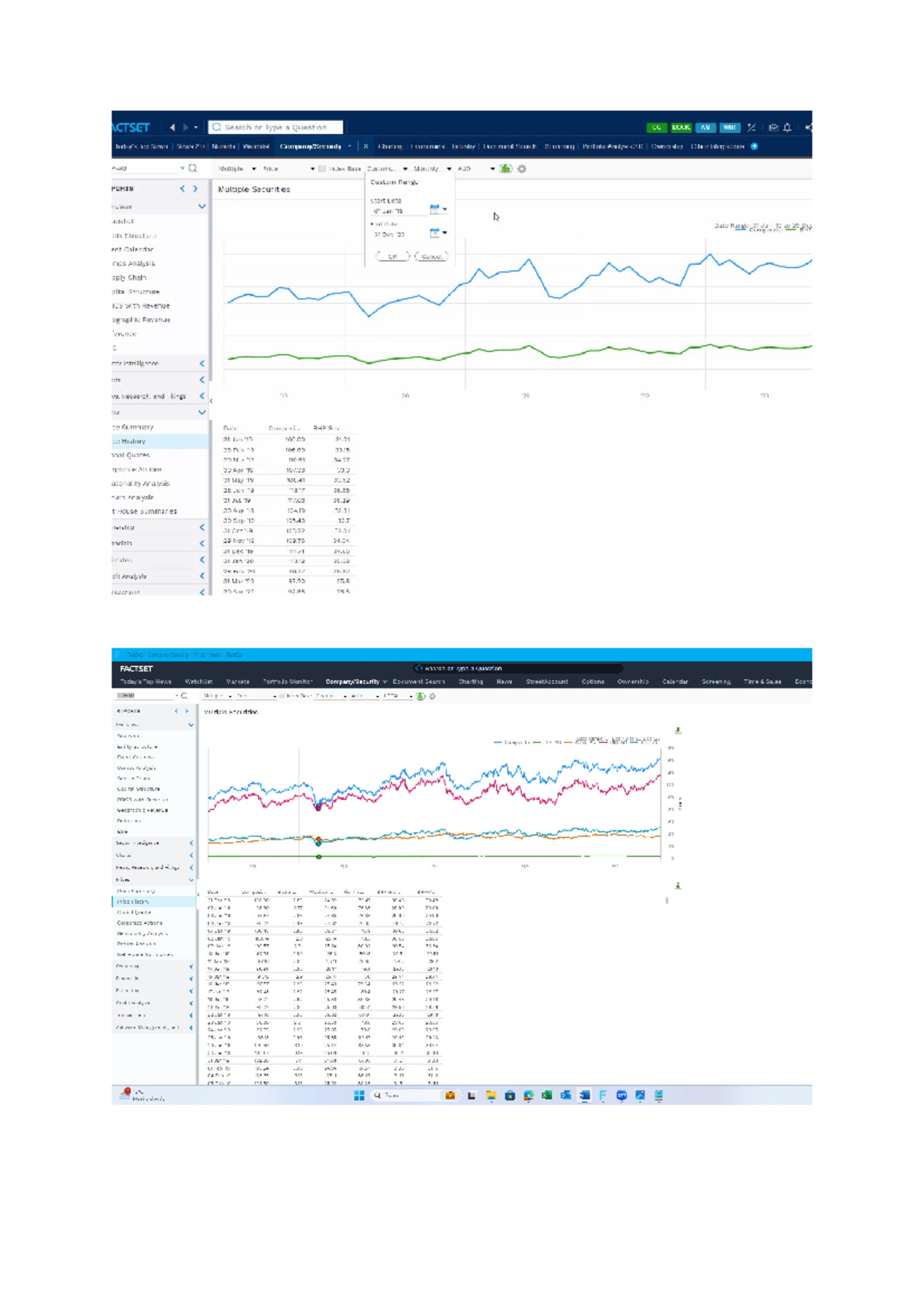Click blue plus icon ending upper tab row
Screen dimensions: 924x1306
pyautogui.click(x=755, y=146)
